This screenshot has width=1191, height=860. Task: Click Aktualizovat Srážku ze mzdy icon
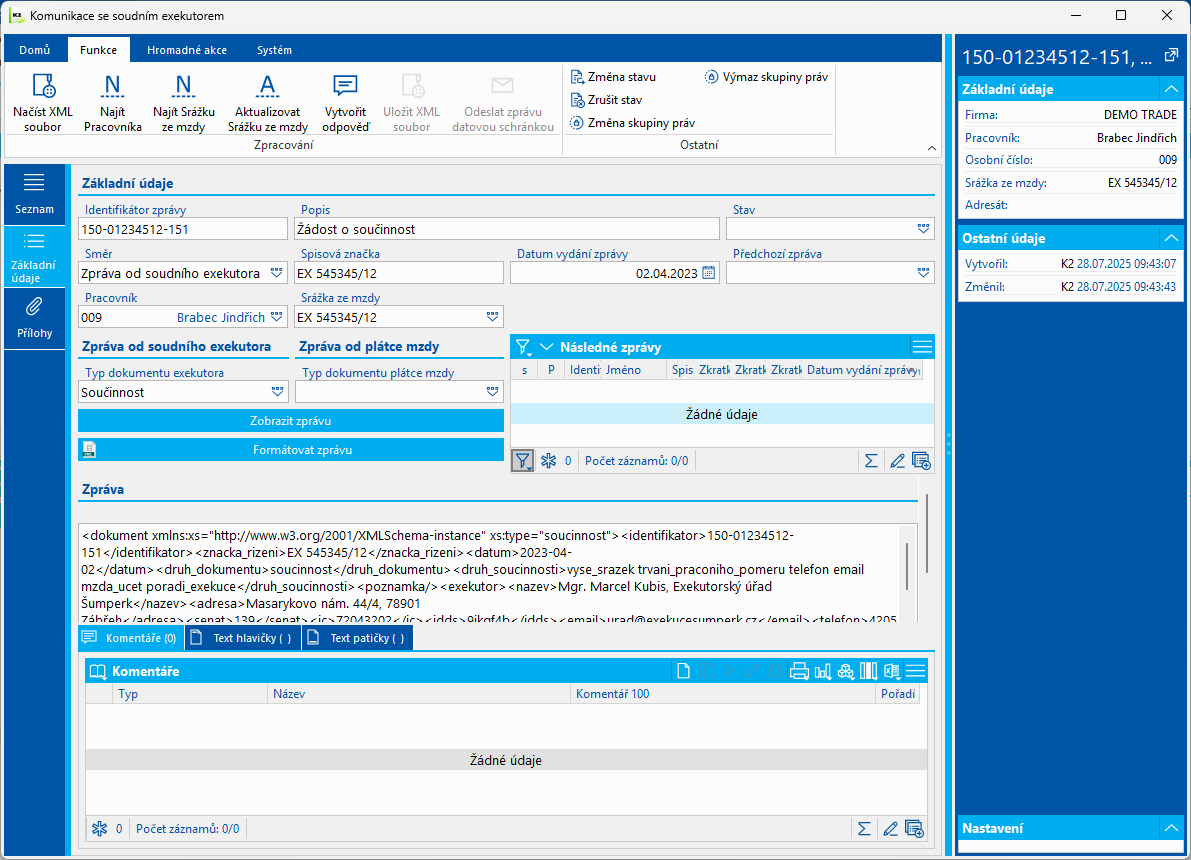click(267, 103)
